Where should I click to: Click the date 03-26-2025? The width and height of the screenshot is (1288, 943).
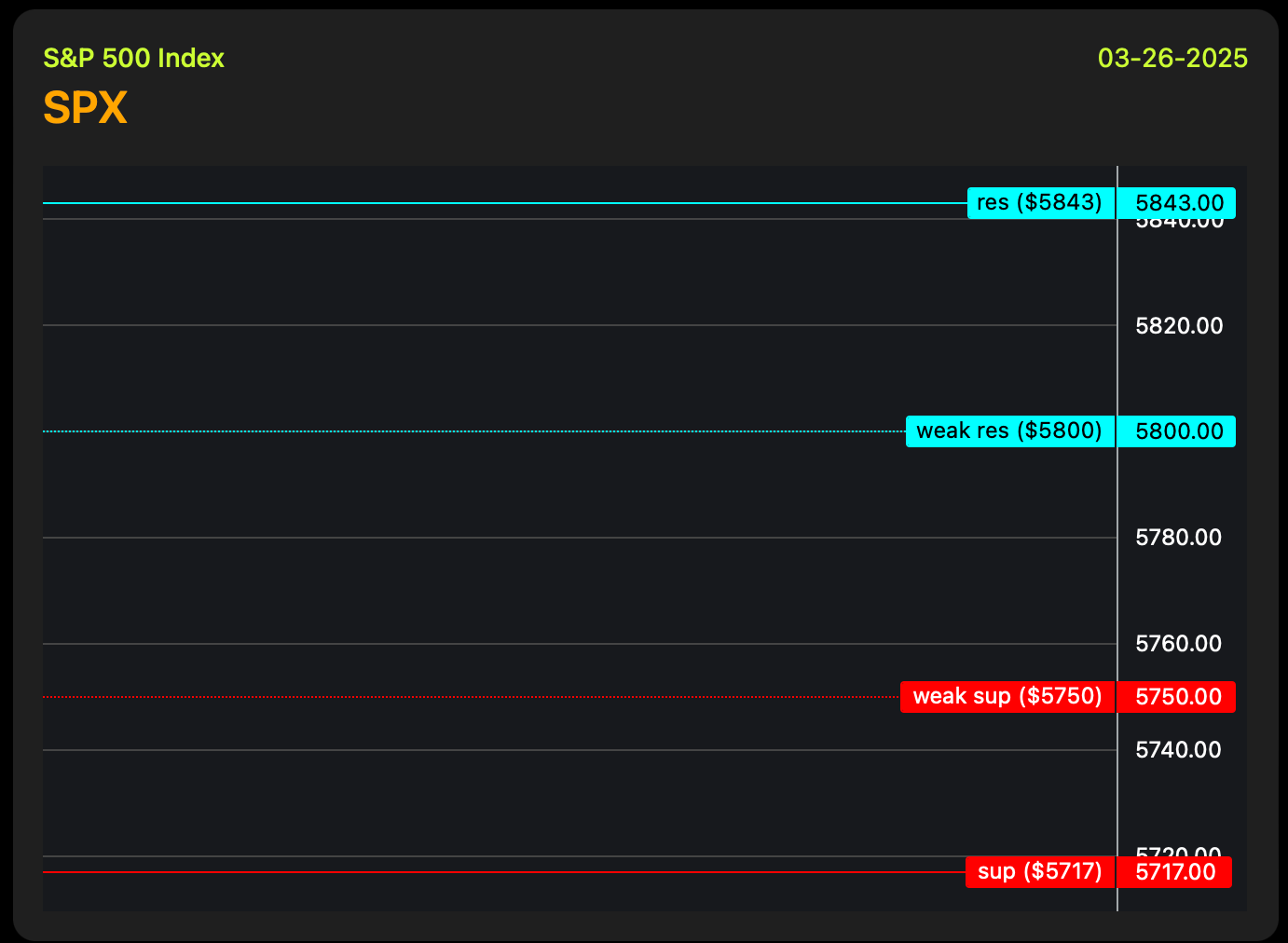1172,58
